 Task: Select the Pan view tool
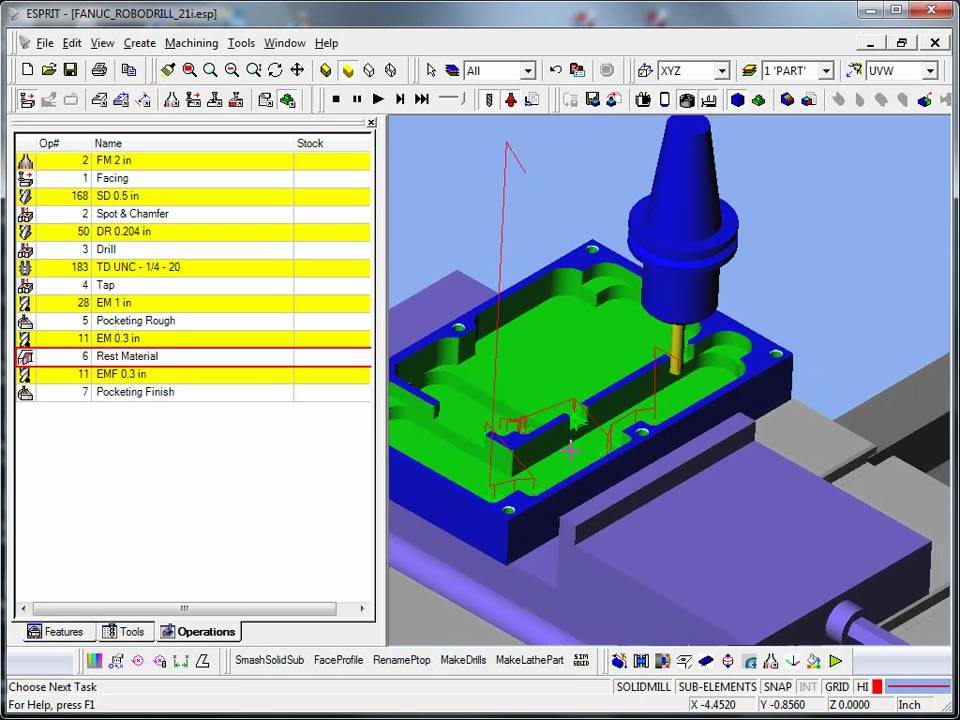point(297,70)
